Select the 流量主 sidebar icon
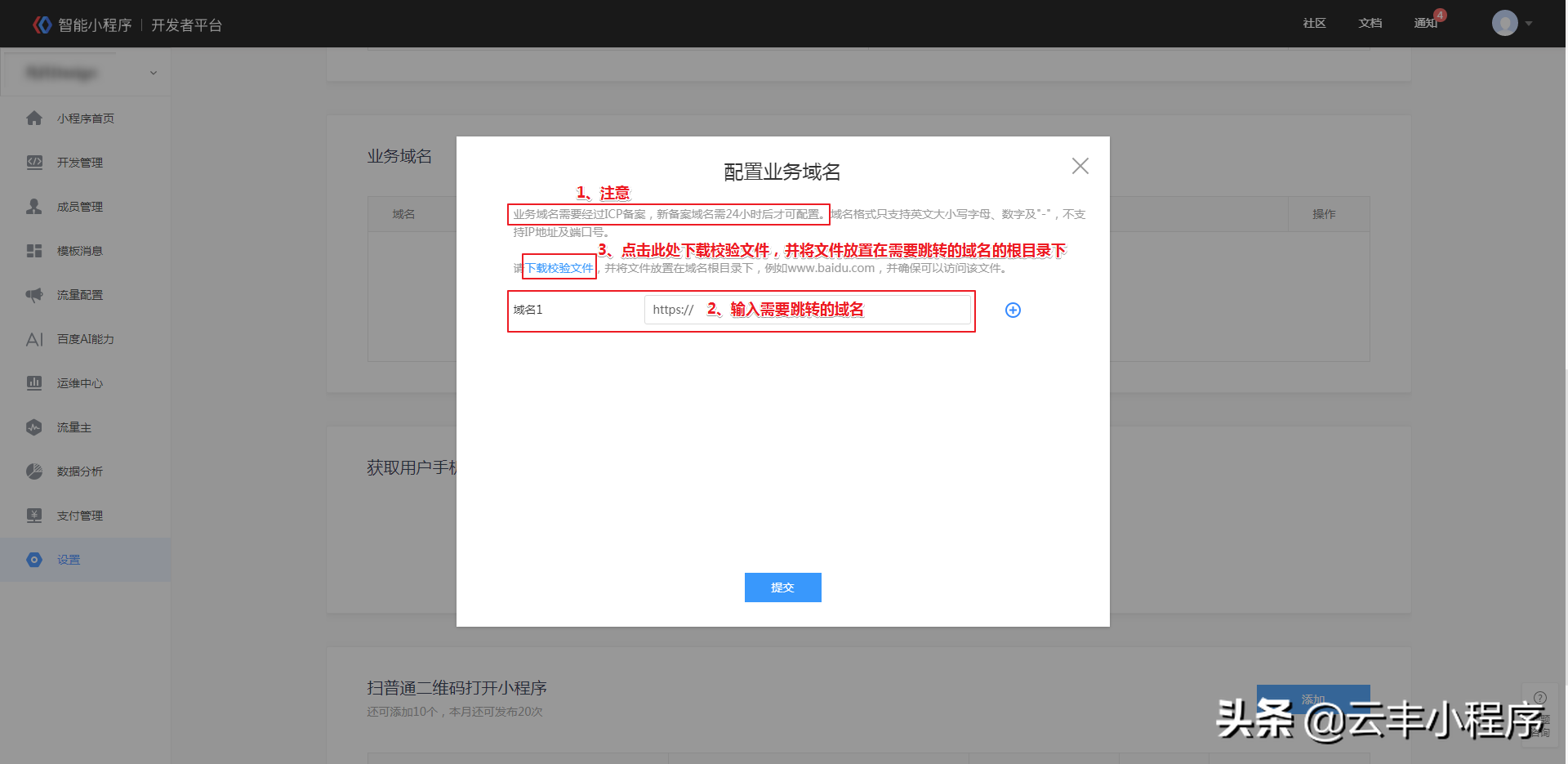The height and width of the screenshot is (764, 1568). click(33, 427)
